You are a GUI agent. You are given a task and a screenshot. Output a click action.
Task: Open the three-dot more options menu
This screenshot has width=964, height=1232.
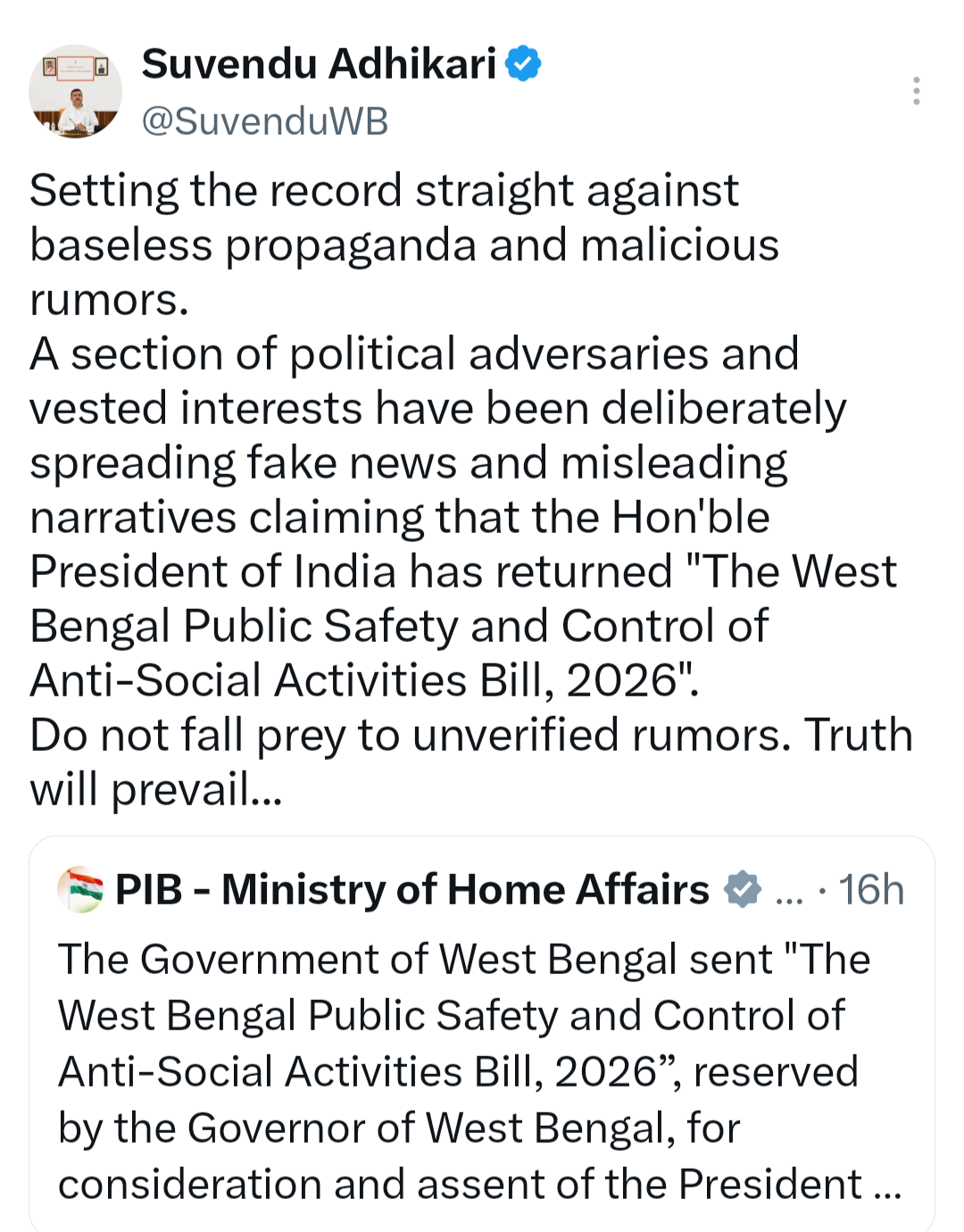916,91
